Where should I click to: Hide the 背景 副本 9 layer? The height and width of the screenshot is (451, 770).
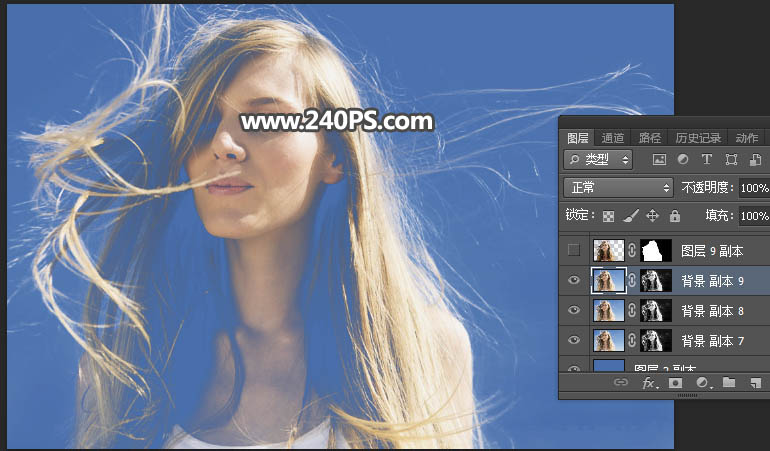click(574, 281)
